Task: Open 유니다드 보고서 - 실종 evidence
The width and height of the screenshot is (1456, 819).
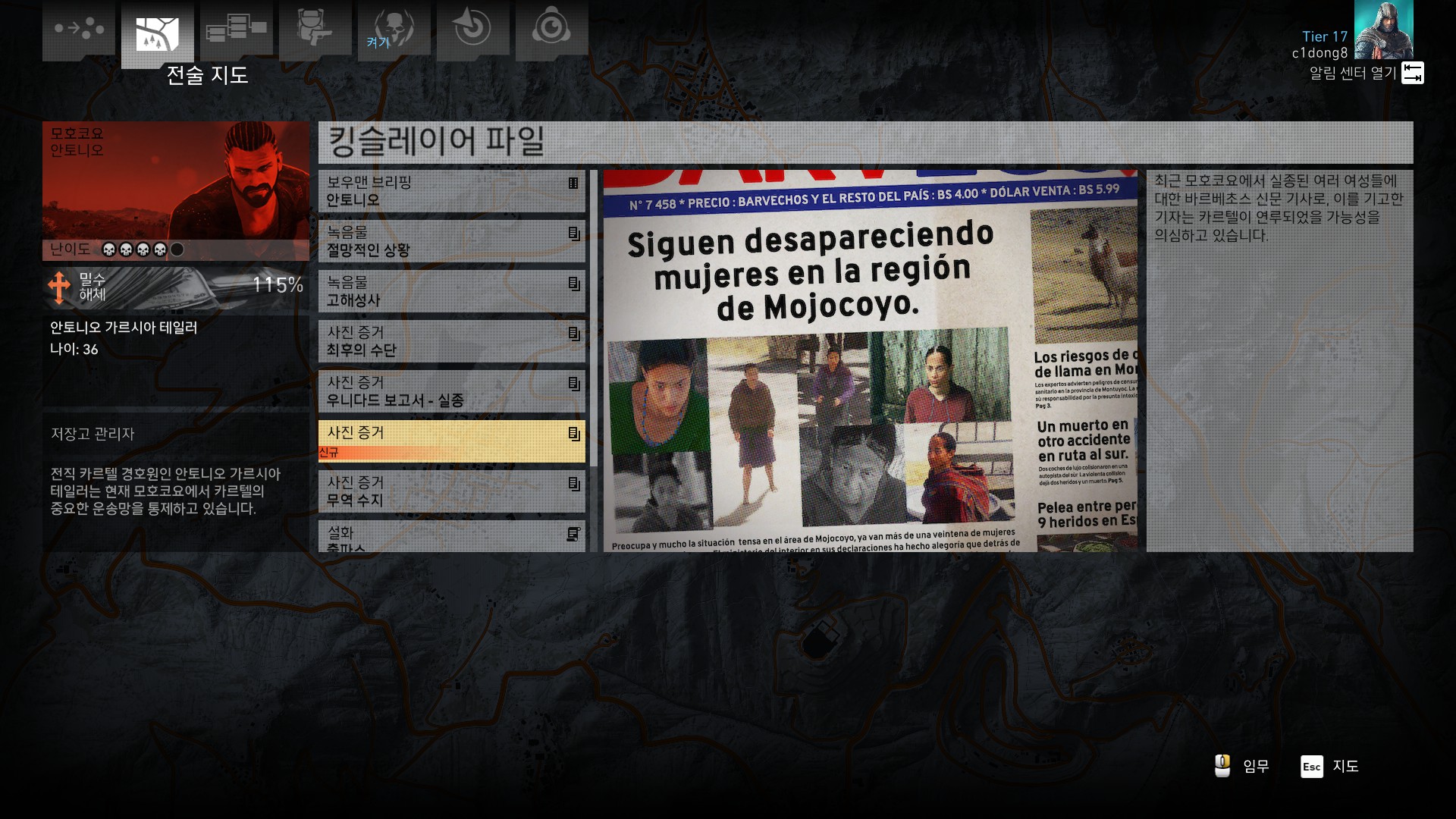Action: (x=451, y=391)
